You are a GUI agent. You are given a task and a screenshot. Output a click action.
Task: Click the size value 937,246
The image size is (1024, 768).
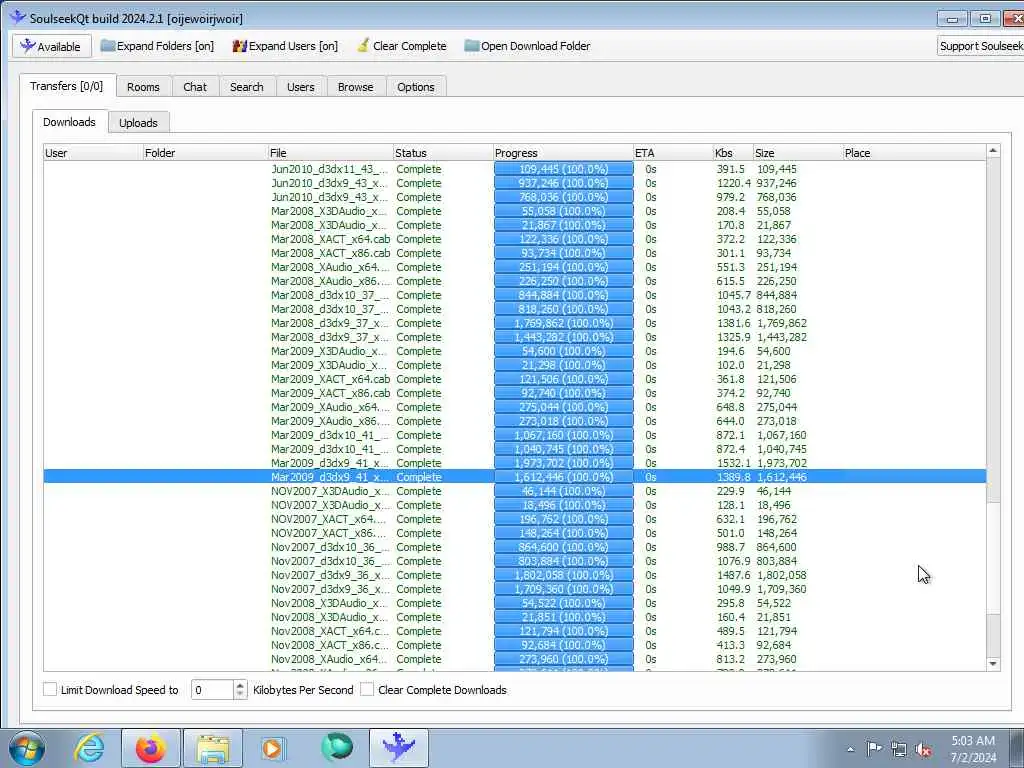click(776, 184)
